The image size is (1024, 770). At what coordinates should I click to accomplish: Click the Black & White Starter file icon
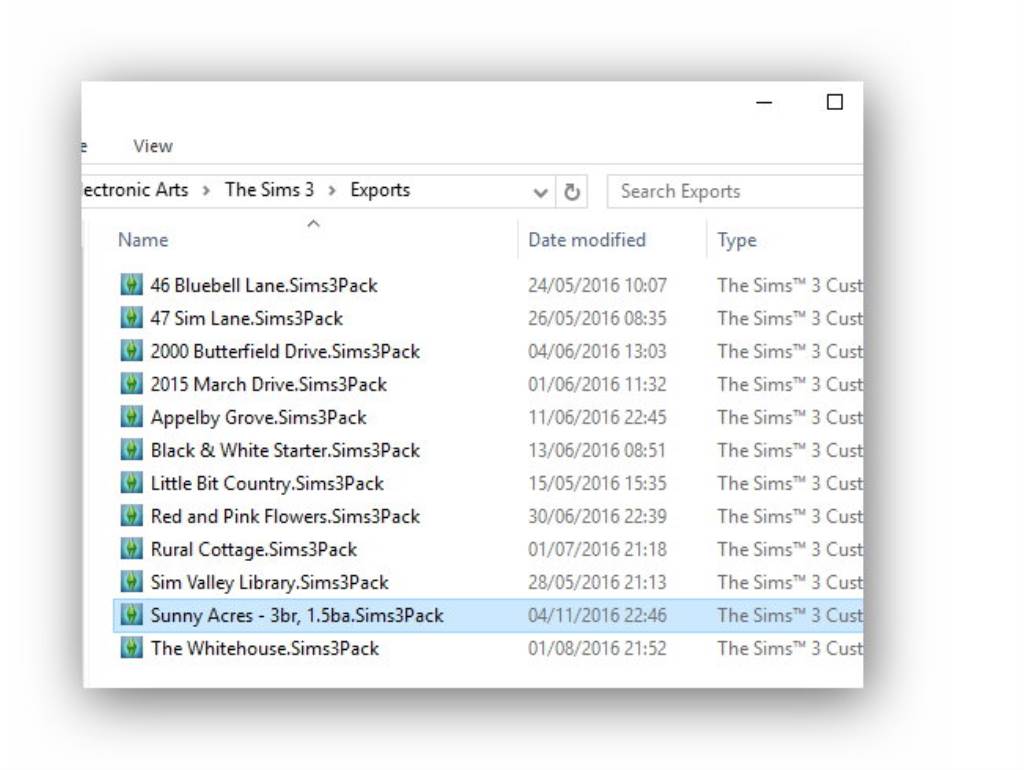point(131,450)
